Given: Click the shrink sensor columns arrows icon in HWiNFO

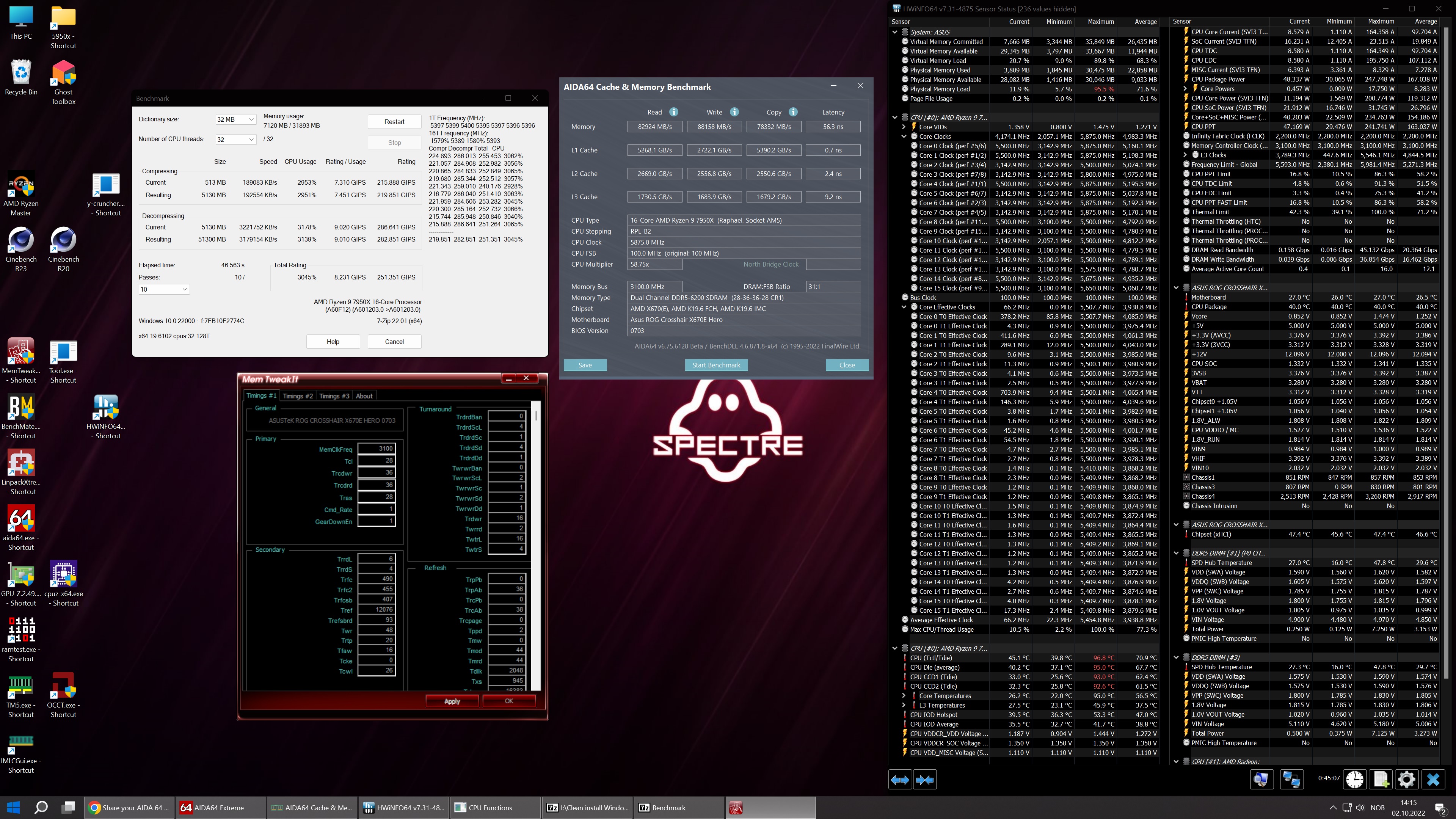Looking at the screenshot, I should (x=925, y=780).
